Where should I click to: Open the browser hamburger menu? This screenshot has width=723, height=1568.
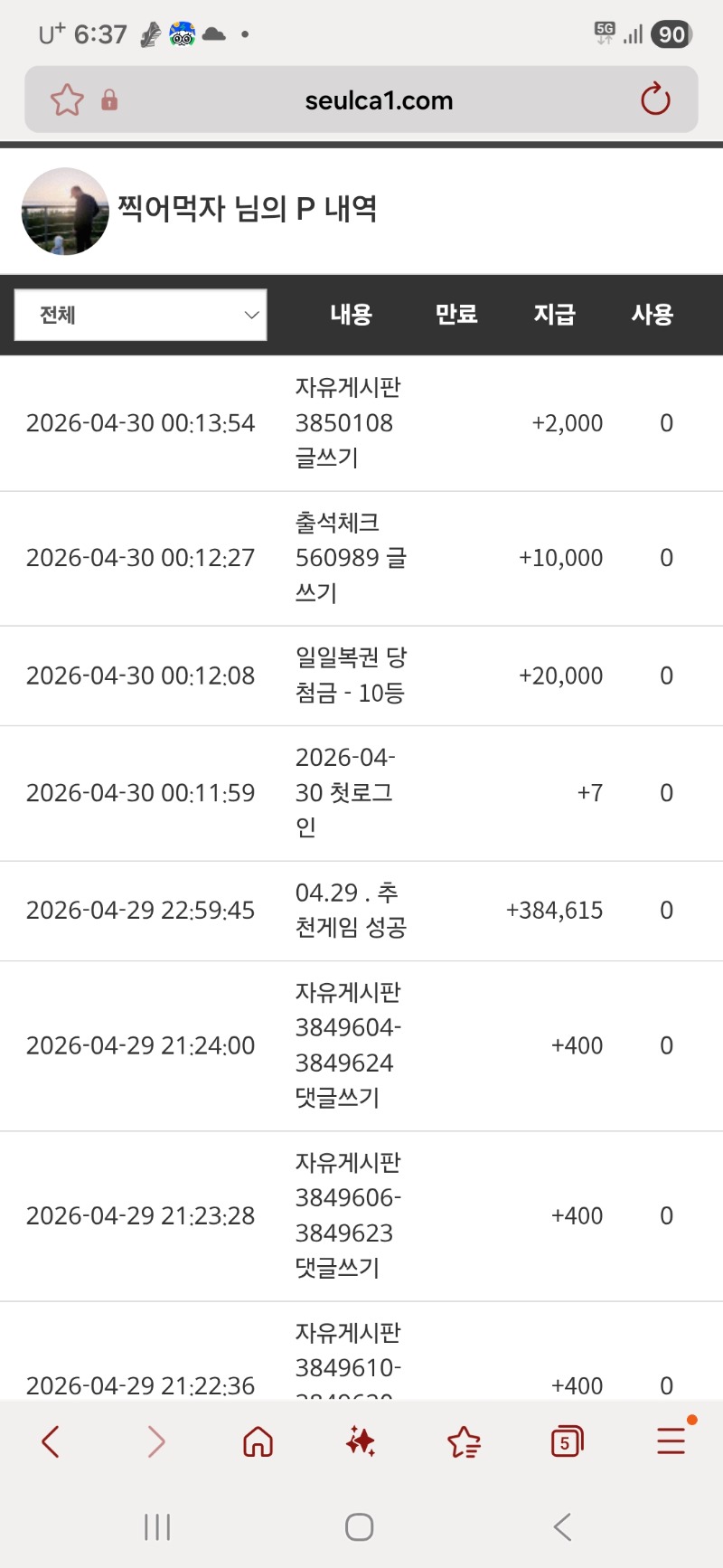point(671,1440)
